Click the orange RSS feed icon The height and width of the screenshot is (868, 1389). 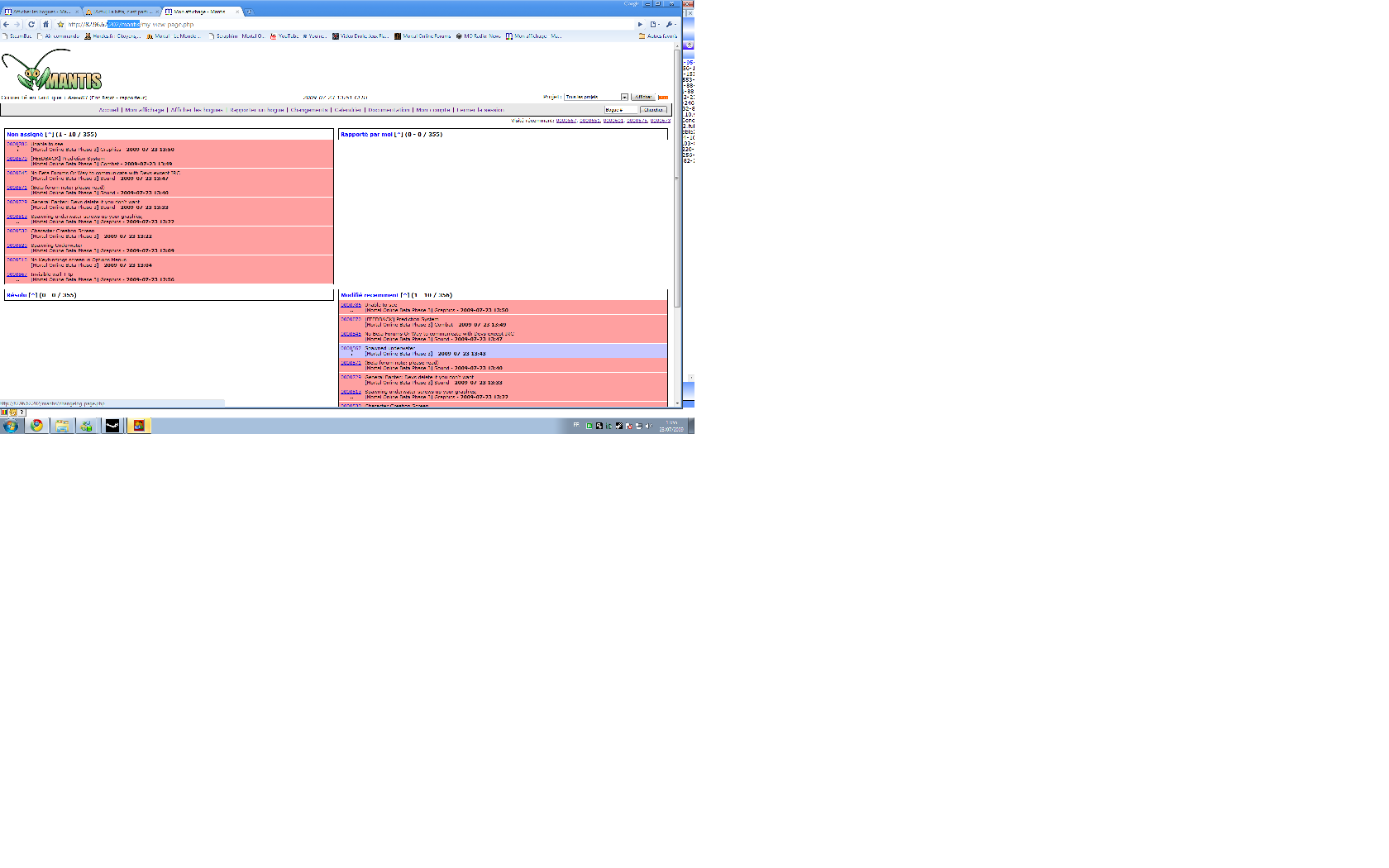pyautogui.click(x=663, y=98)
